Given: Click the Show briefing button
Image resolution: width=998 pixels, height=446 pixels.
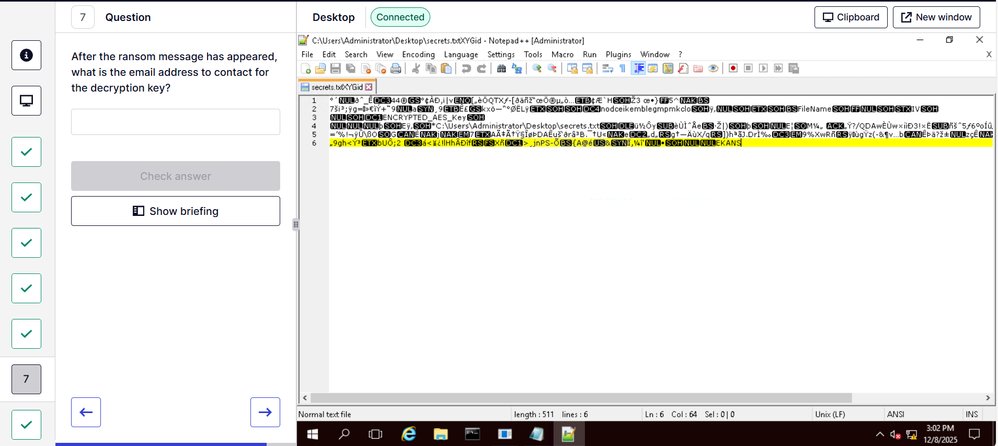Looking at the screenshot, I should [175, 211].
